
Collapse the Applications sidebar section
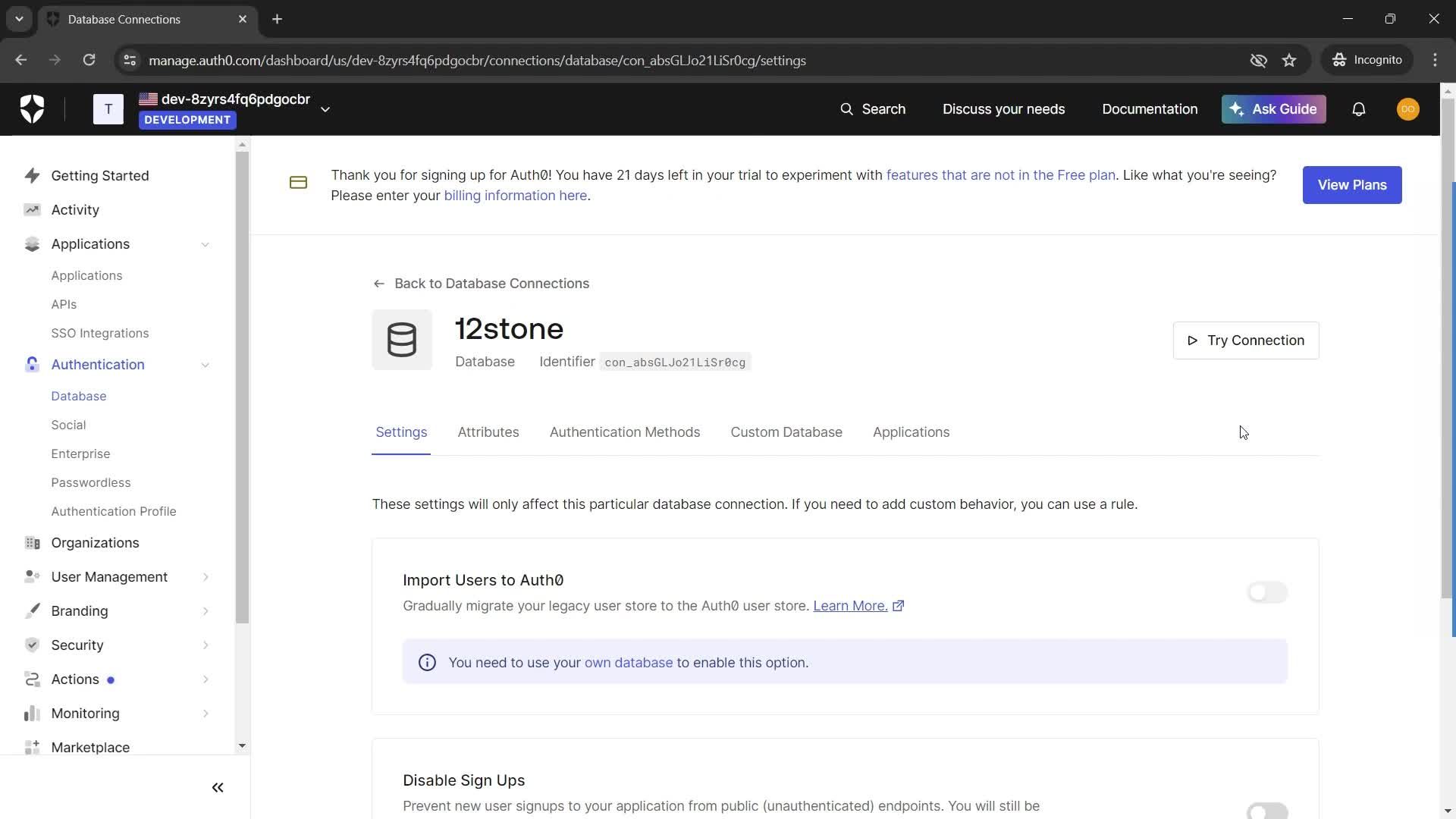click(x=205, y=244)
